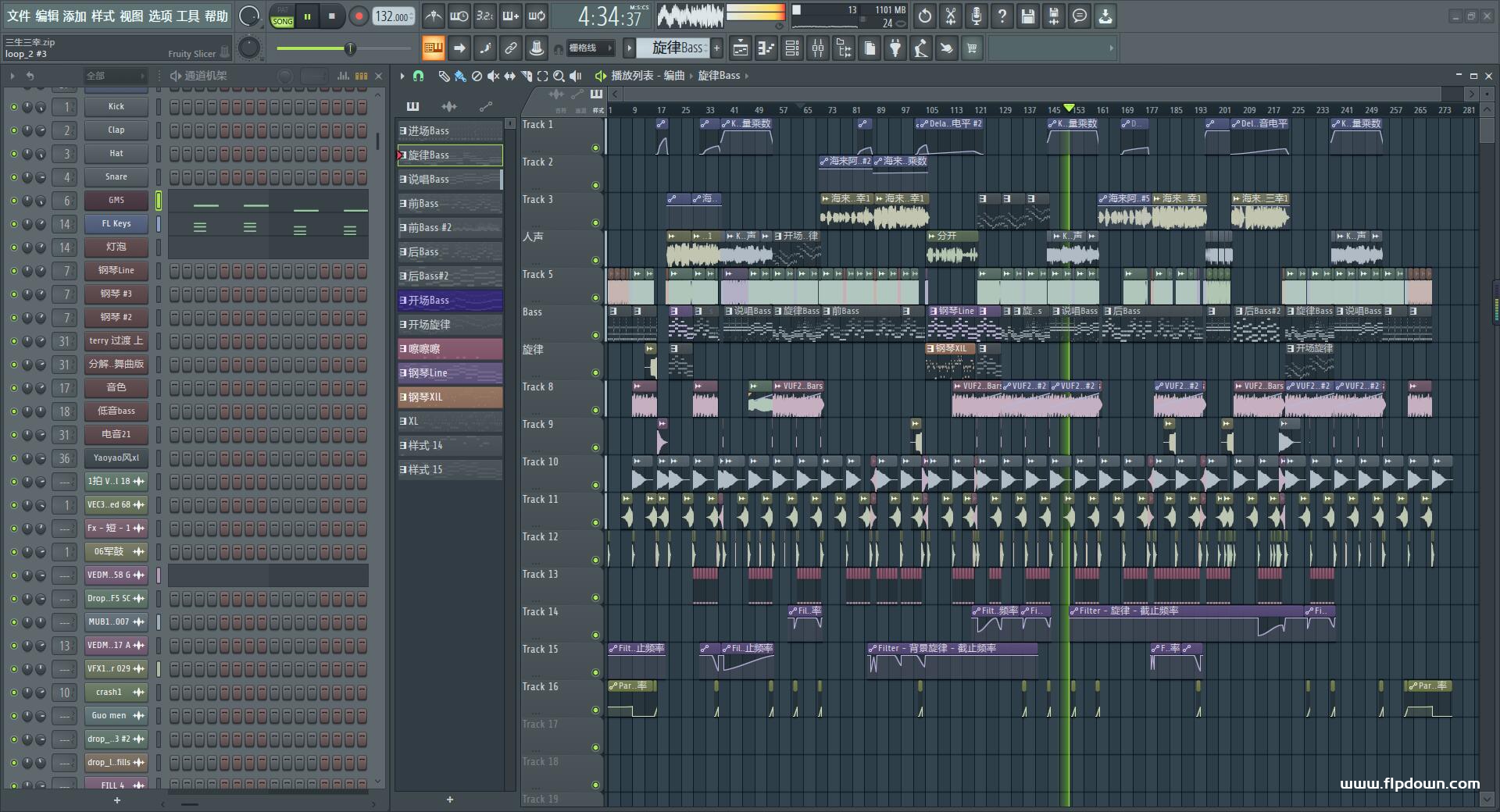Image resolution: width=1500 pixels, height=812 pixels.
Task: Open the shopping cart icon
Action: [x=972, y=48]
